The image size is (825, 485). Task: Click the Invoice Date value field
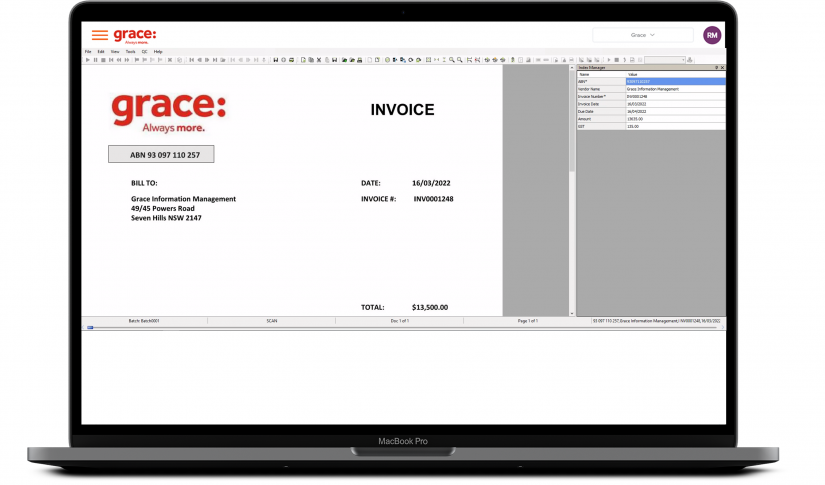[x=675, y=104]
